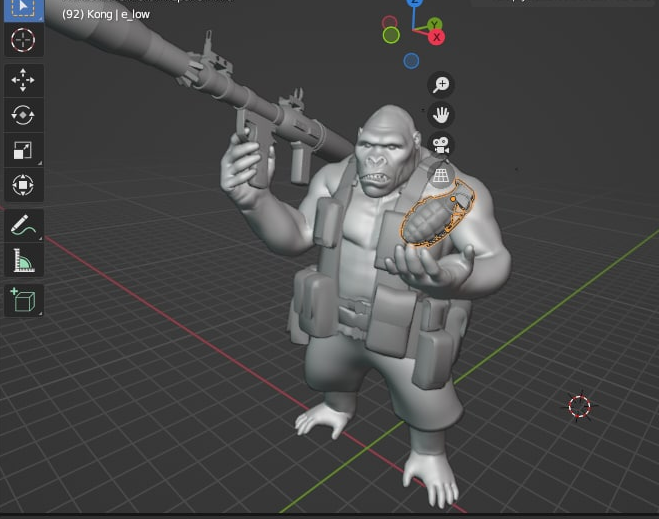This screenshot has width=659, height=519.
Task: Choose the Move tool
Action: (24, 80)
